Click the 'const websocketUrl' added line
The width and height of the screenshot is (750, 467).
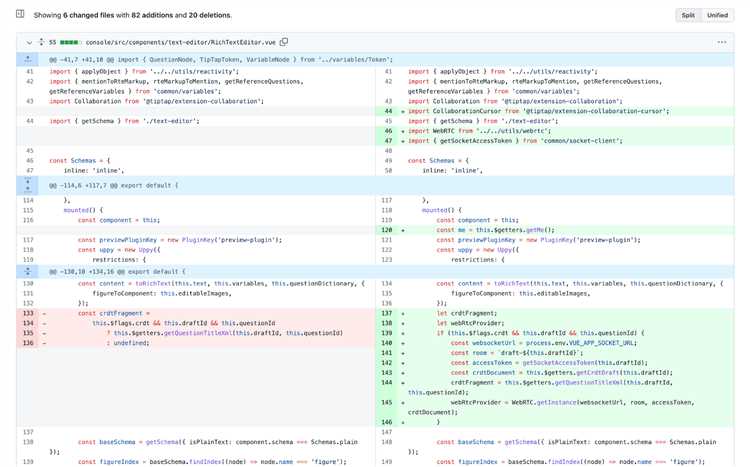click(x=544, y=343)
